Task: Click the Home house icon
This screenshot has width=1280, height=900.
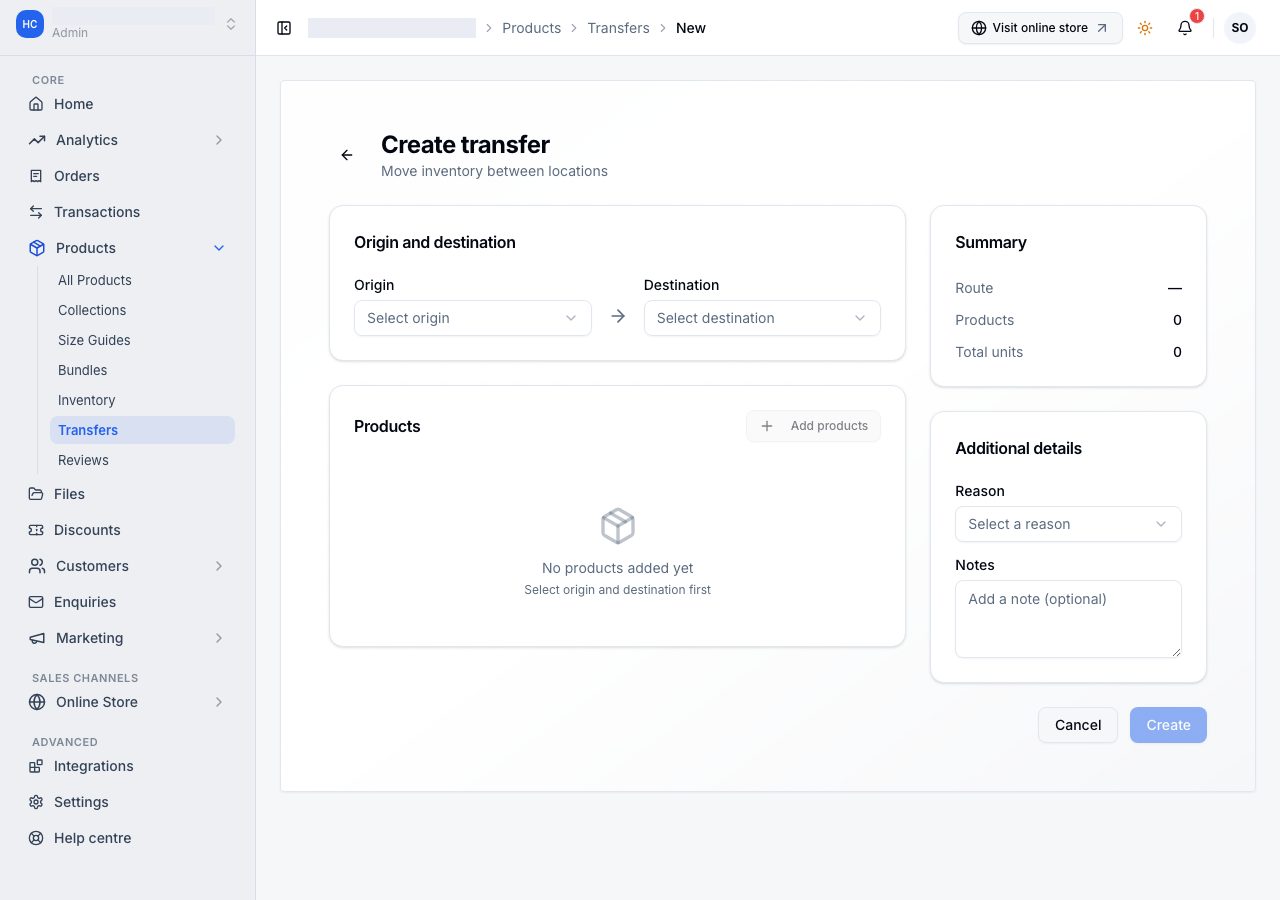Action: pyautogui.click(x=37, y=104)
